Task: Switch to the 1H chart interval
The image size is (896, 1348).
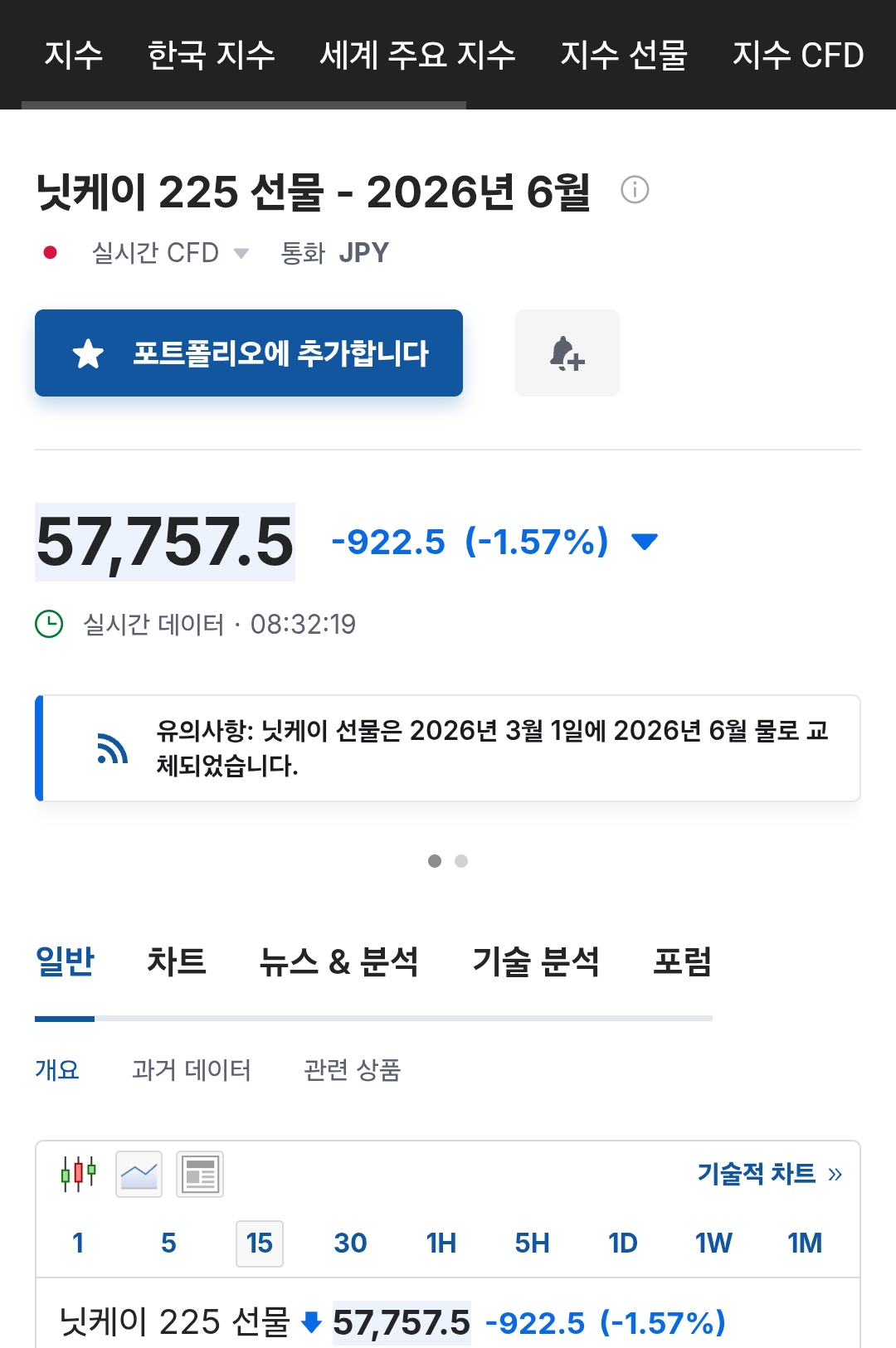Action: (441, 1243)
